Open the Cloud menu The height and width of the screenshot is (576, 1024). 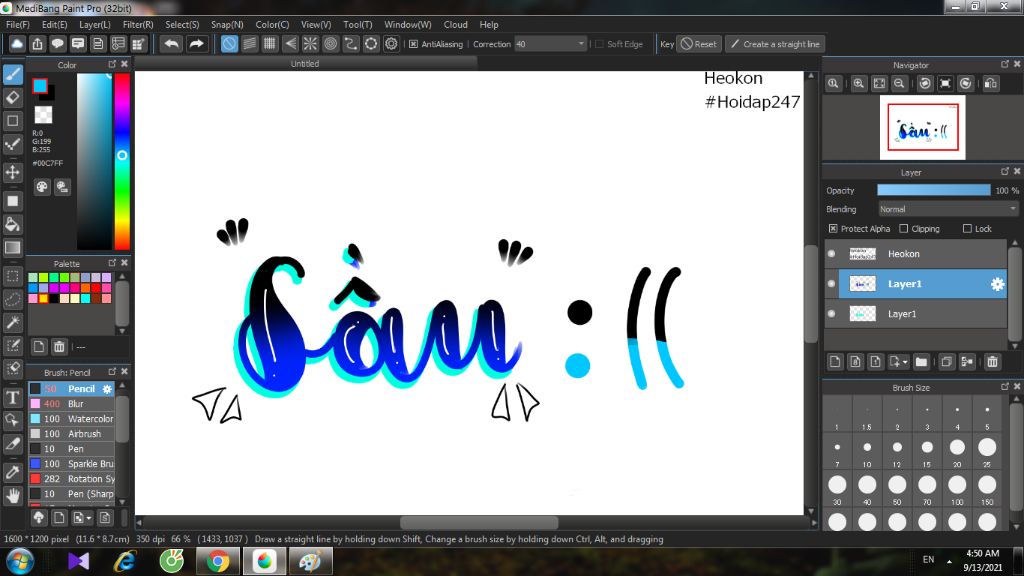[x=455, y=24]
